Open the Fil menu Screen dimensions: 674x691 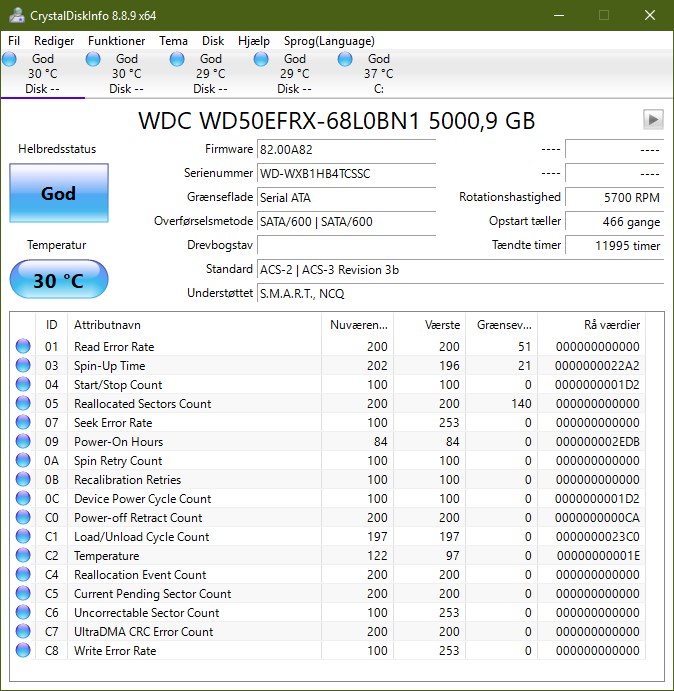(14, 41)
